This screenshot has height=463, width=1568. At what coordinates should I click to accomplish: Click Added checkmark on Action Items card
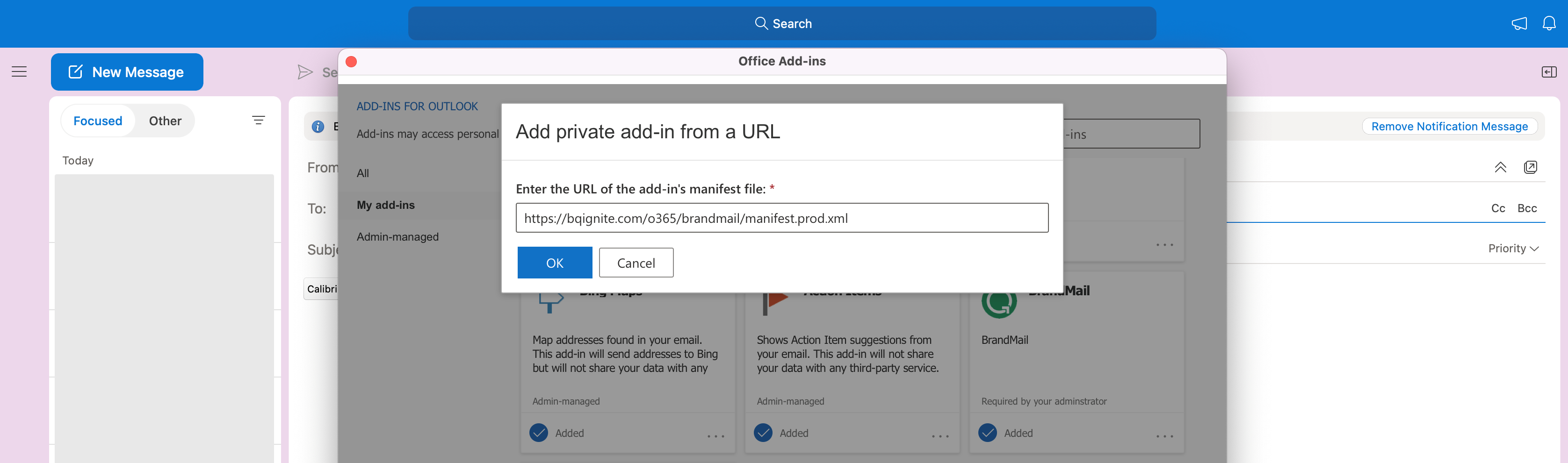763,433
